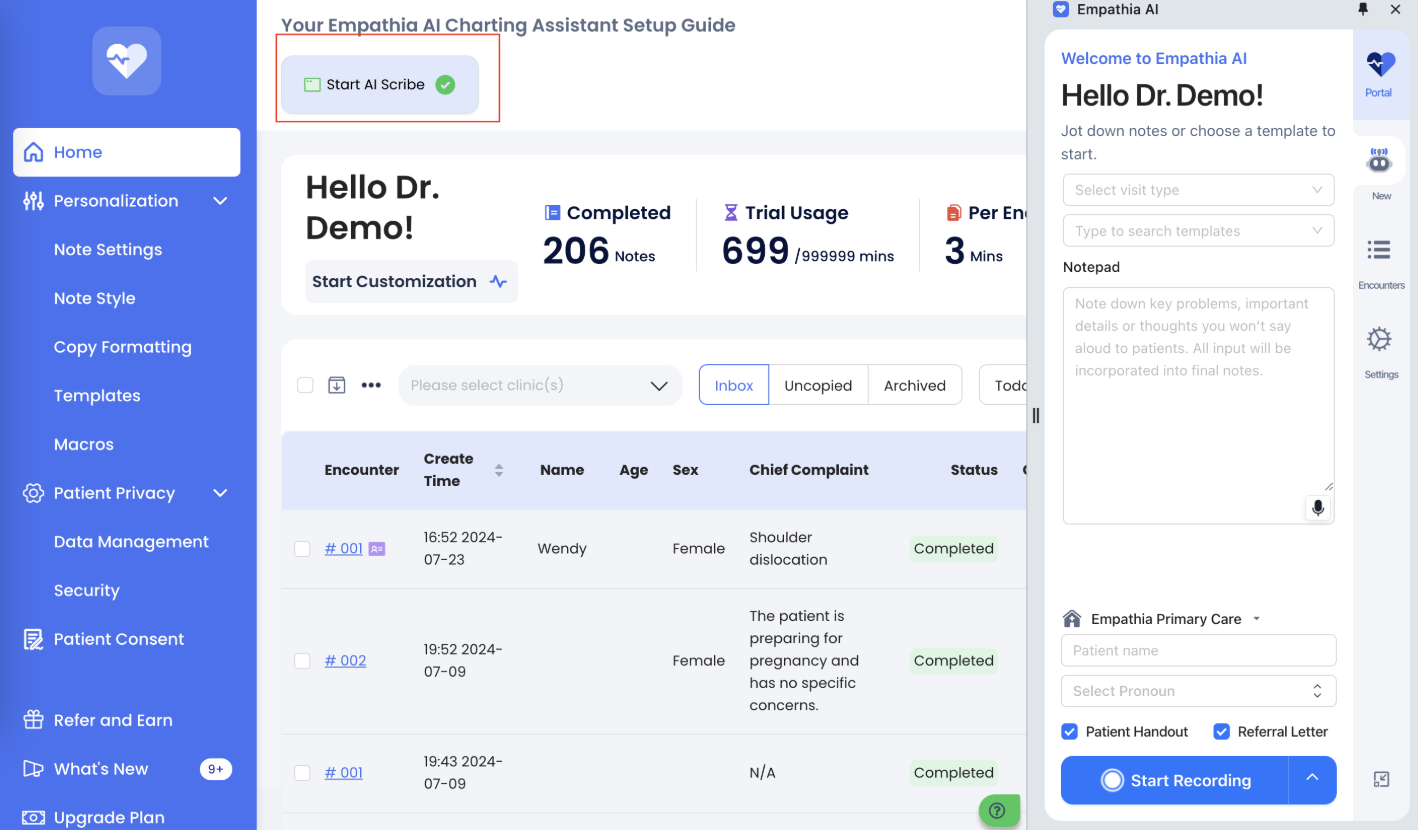Click the collapse panel icon at bottom right
The width and height of the screenshot is (1418, 830).
1382,780
